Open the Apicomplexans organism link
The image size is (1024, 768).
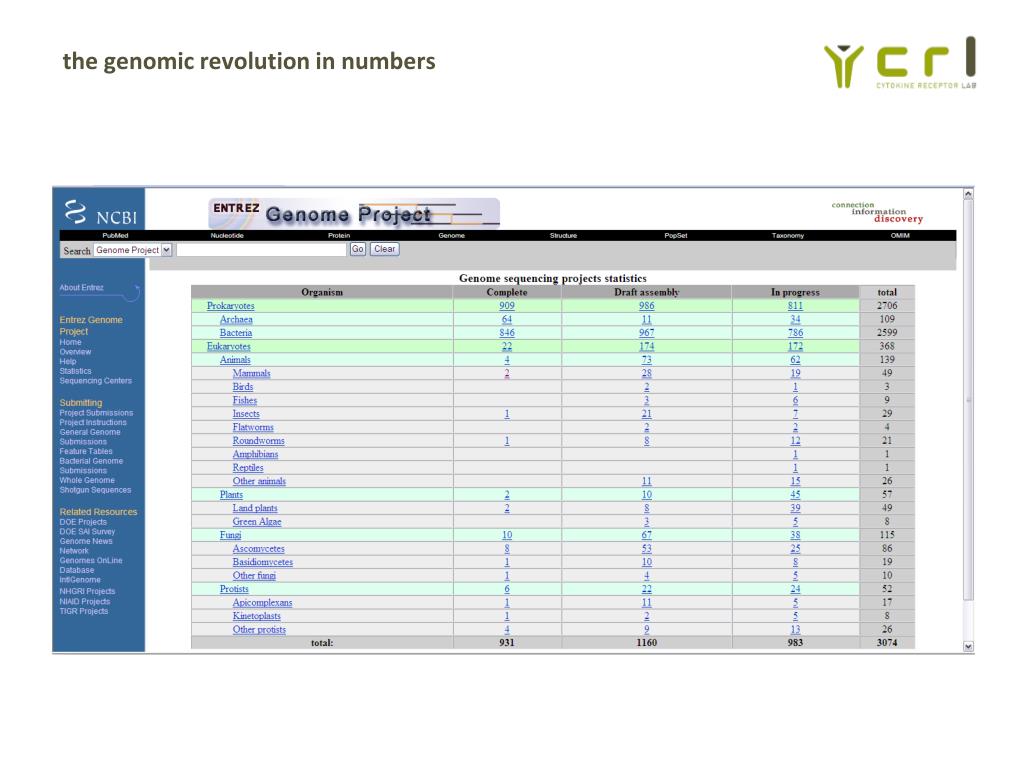263,603
